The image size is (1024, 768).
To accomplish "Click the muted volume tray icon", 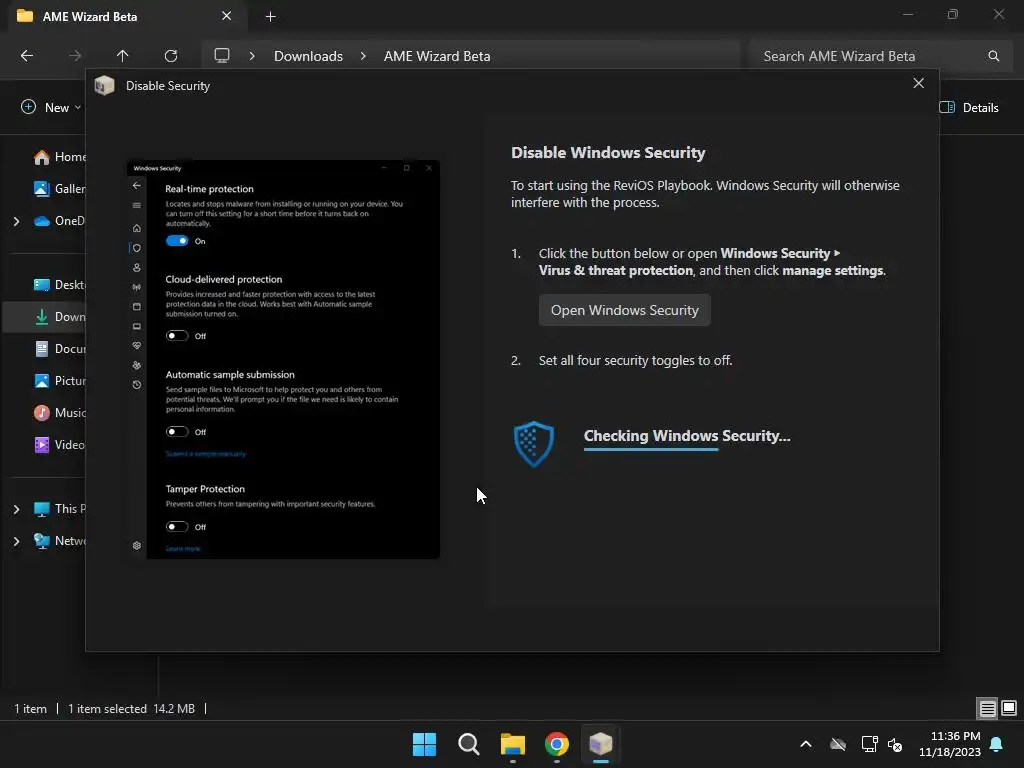I will coord(895,744).
